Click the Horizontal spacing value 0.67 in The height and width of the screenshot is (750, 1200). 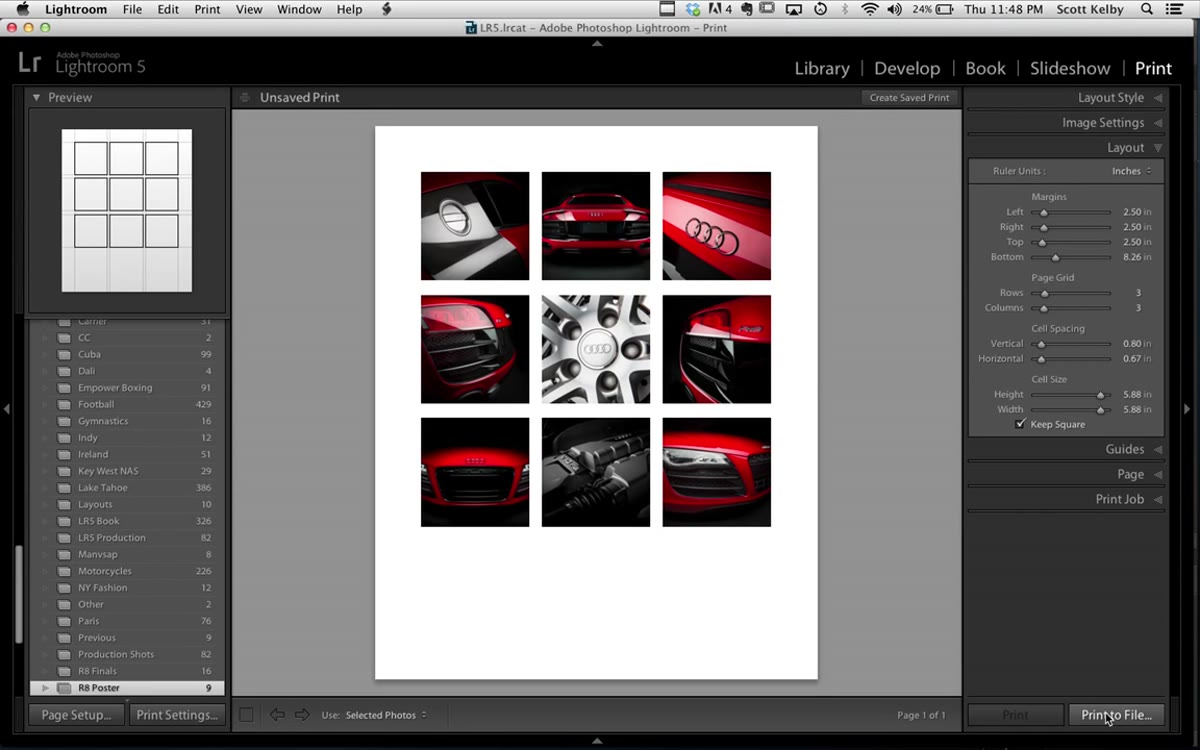pyautogui.click(x=1137, y=359)
